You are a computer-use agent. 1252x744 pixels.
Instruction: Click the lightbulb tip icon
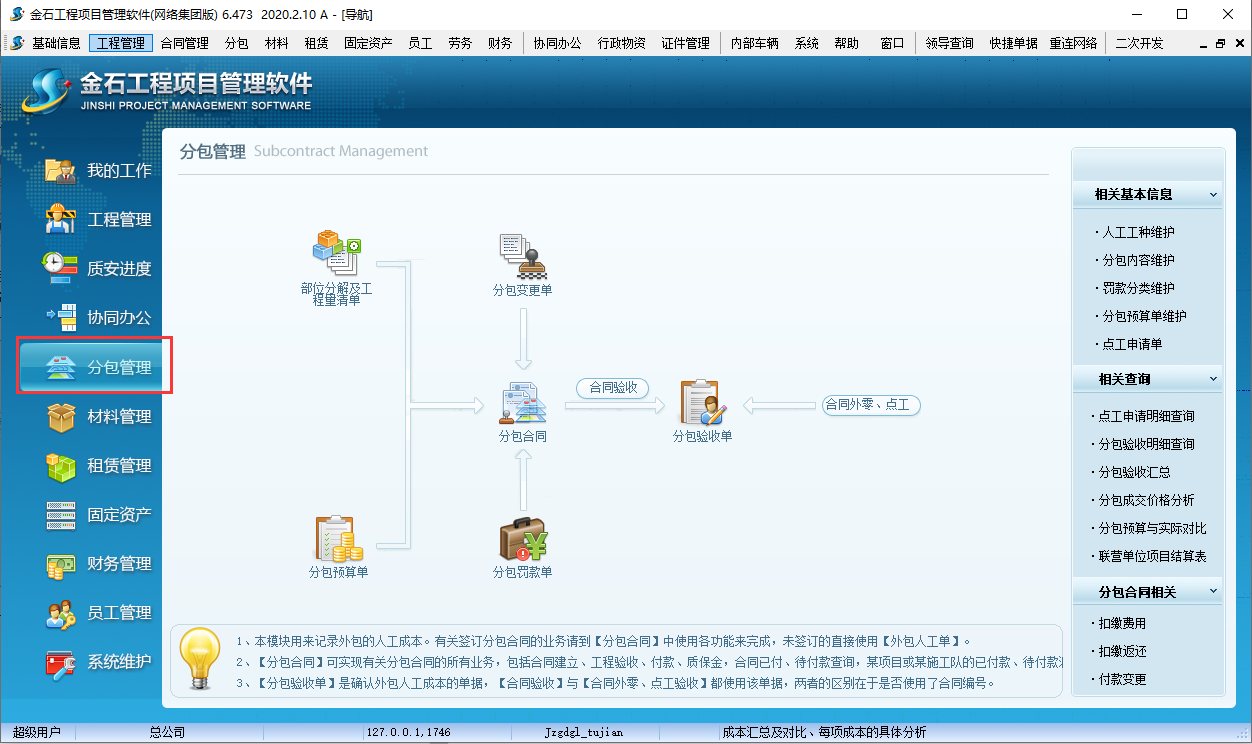[199, 659]
